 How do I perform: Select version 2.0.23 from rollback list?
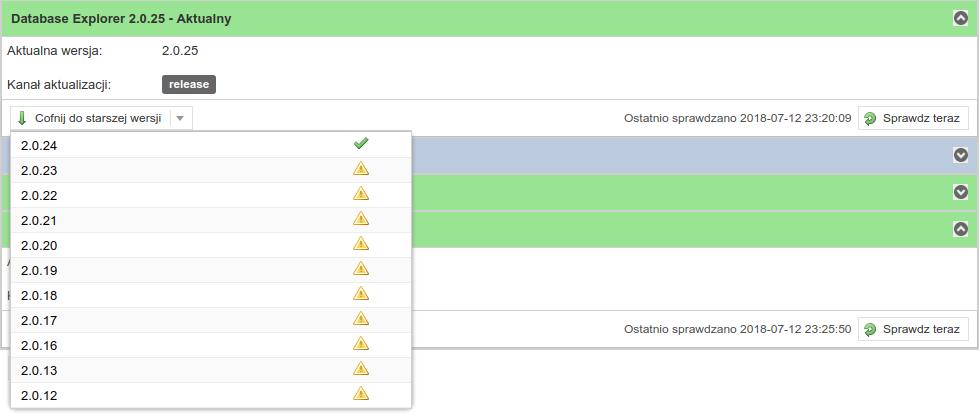[211, 170]
